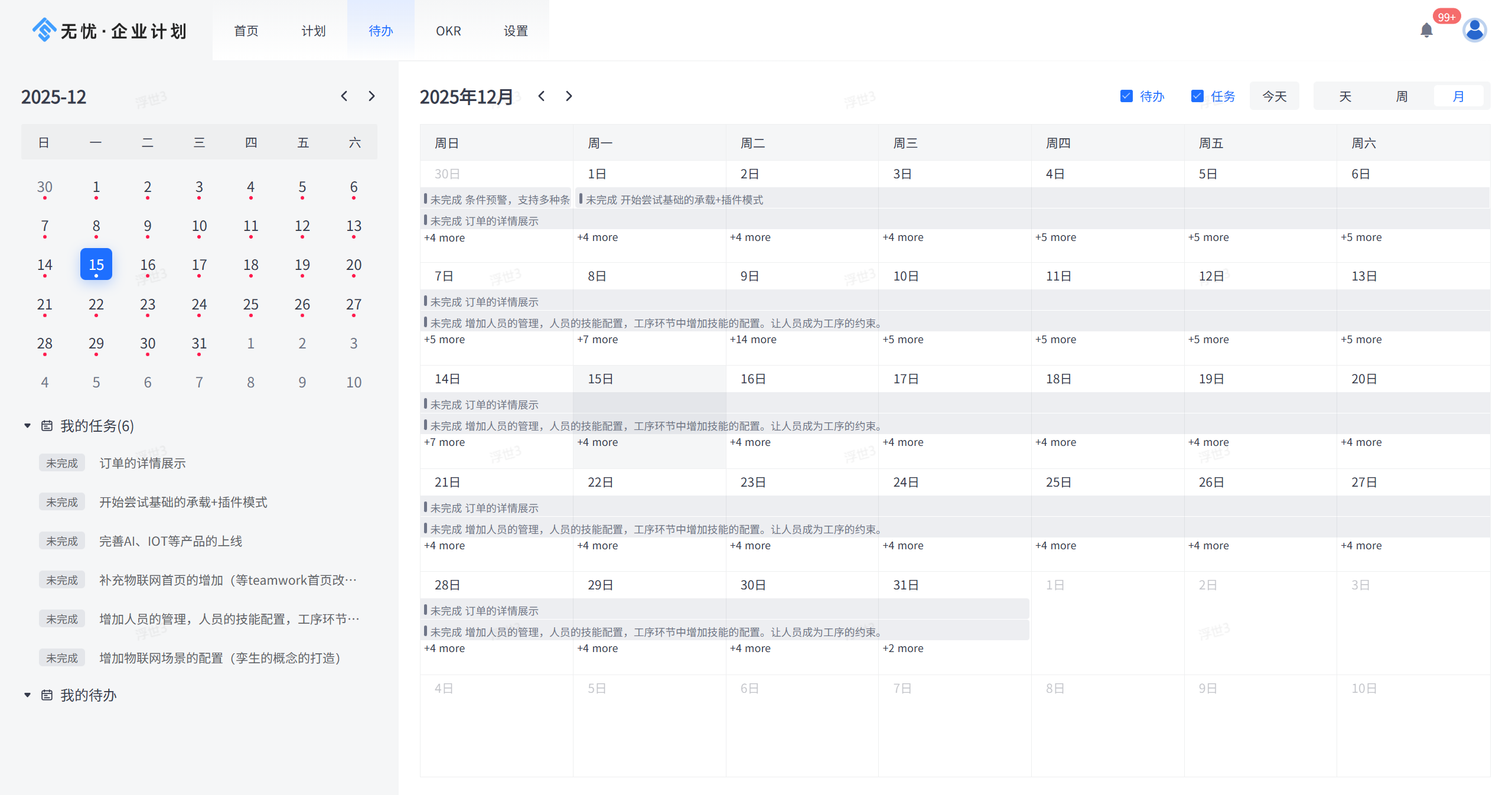Click the 无忧企业计划 logo icon
The width and height of the screenshot is (1512, 795).
(x=44, y=30)
